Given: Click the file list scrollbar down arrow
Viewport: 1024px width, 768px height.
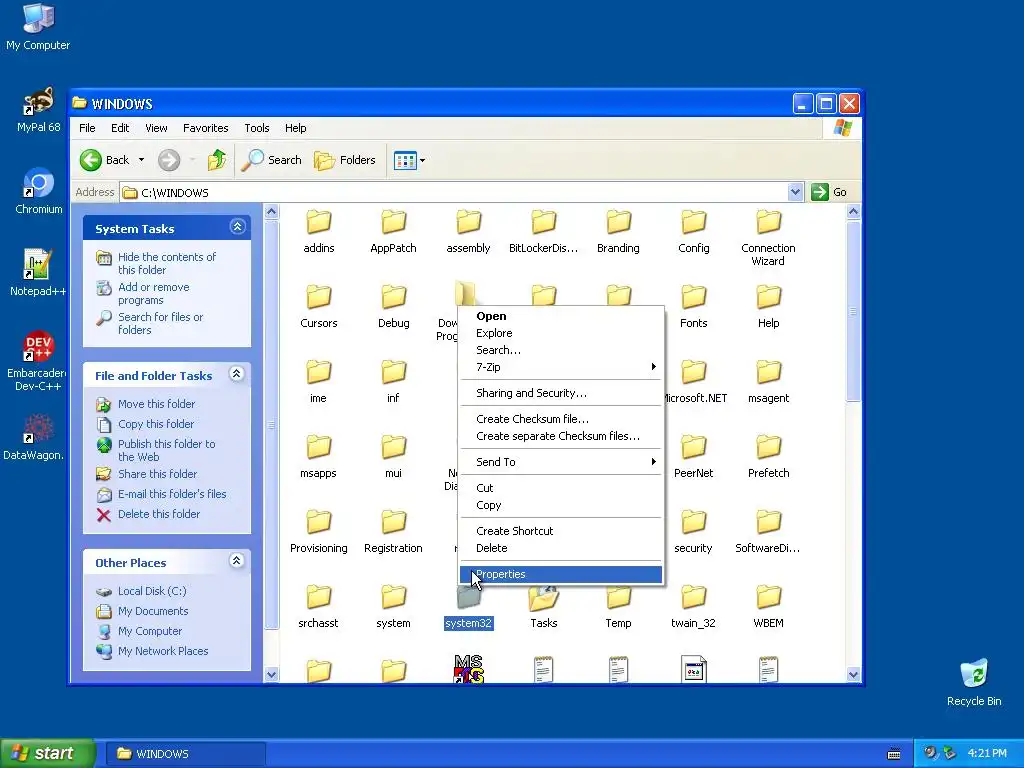Looking at the screenshot, I should pyautogui.click(x=853, y=675).
